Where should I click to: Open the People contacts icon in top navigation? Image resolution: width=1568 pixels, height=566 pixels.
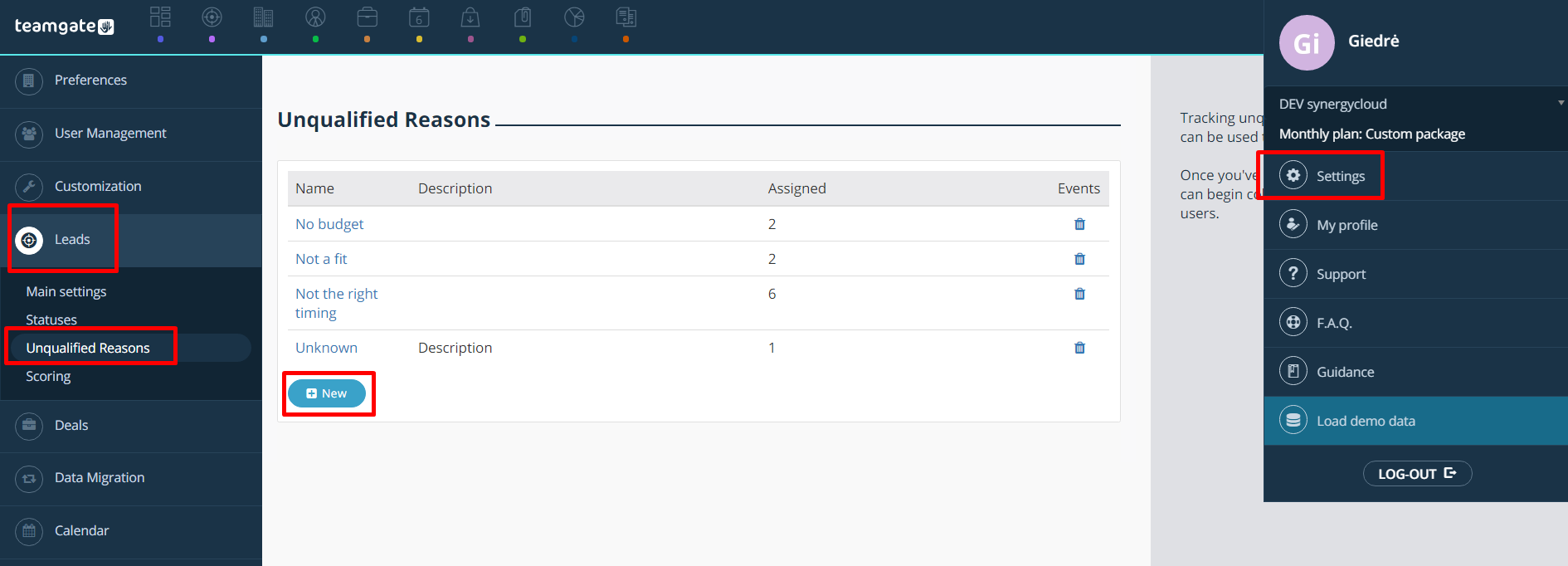tap(315, 17)
